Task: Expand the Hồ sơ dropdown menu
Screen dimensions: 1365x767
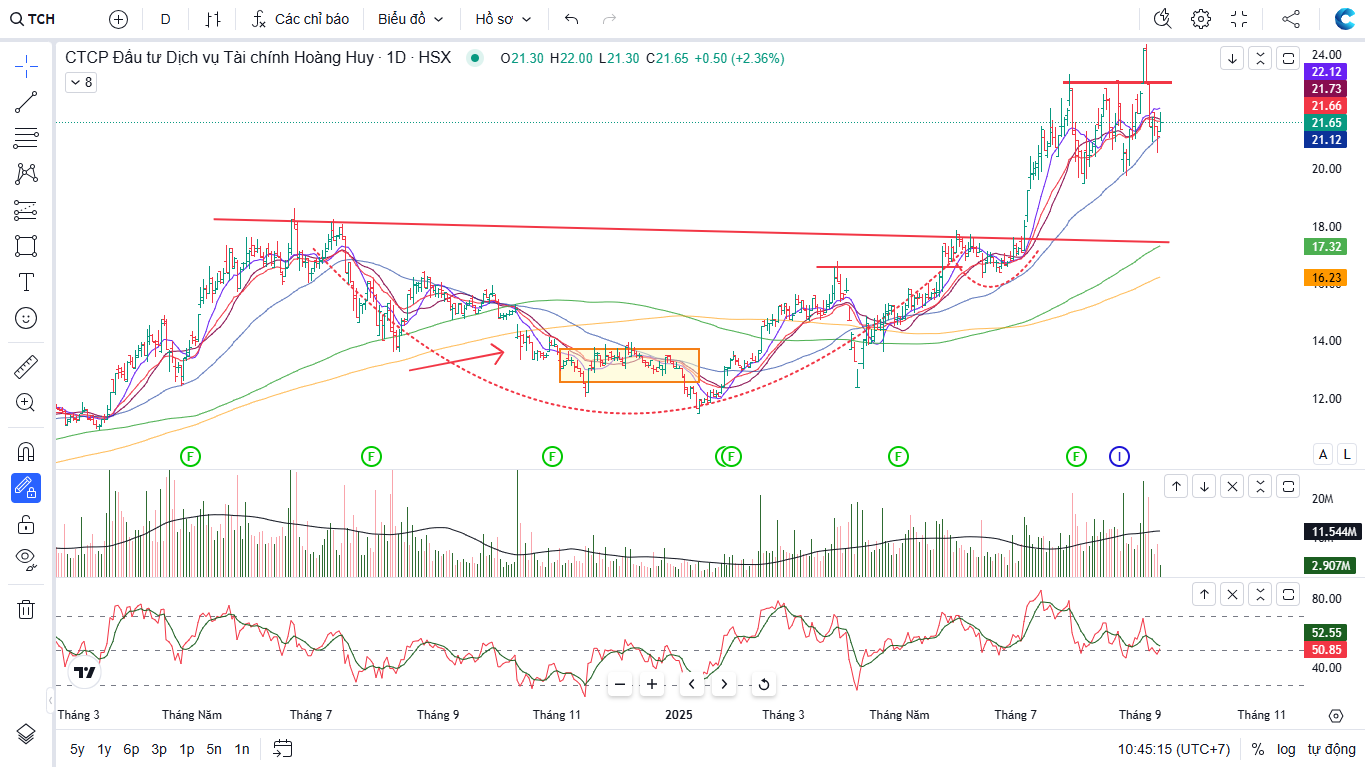Action: click(x=503, y=19)
